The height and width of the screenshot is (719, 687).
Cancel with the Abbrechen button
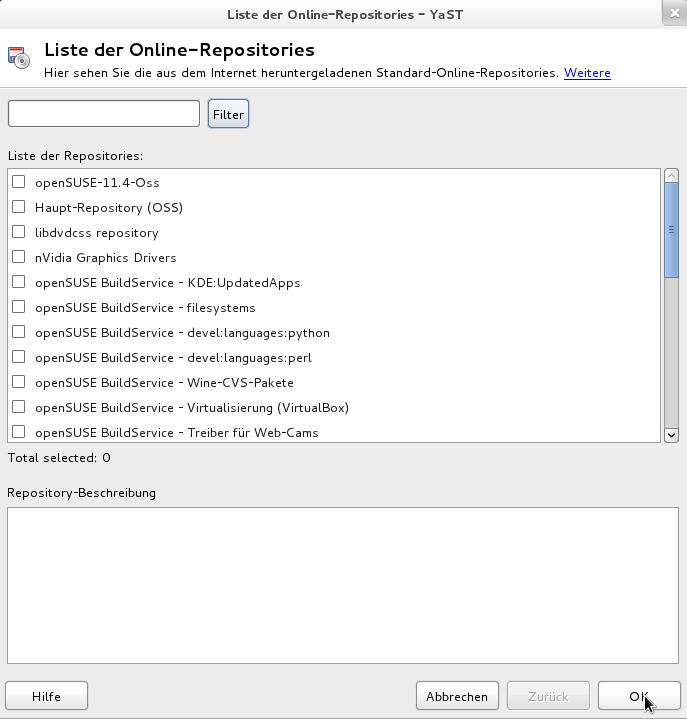tap(457, 696)
